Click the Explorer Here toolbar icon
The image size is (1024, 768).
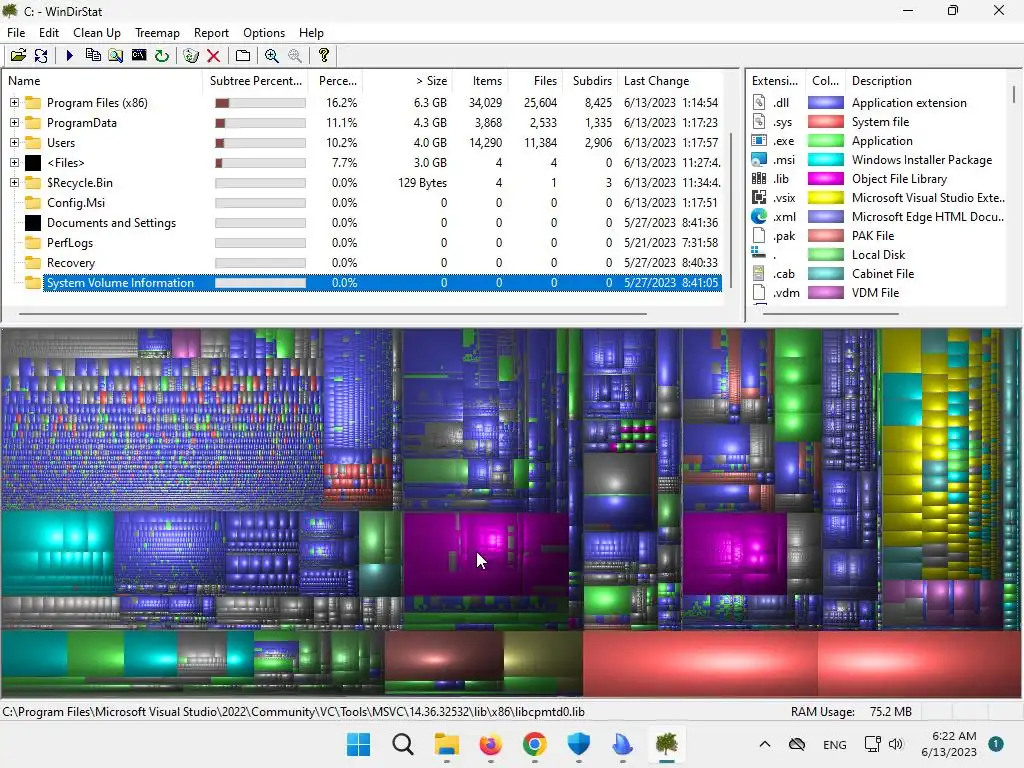[x=116, y=56]
